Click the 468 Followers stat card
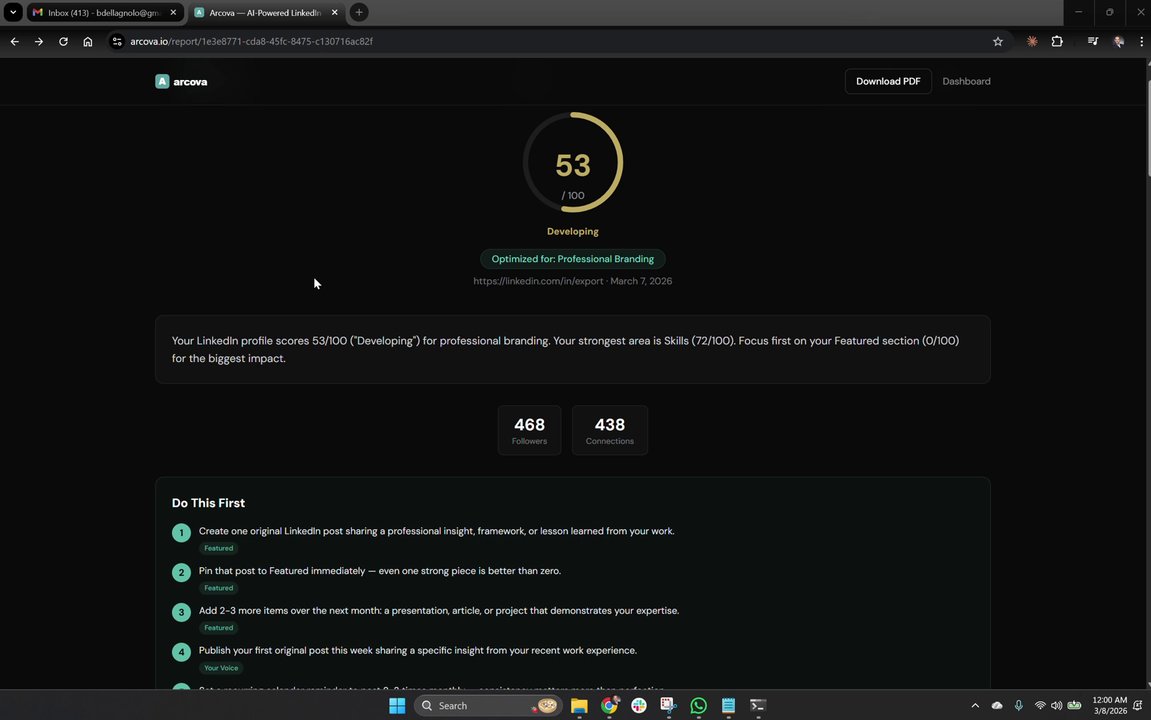 click(529, 430)
